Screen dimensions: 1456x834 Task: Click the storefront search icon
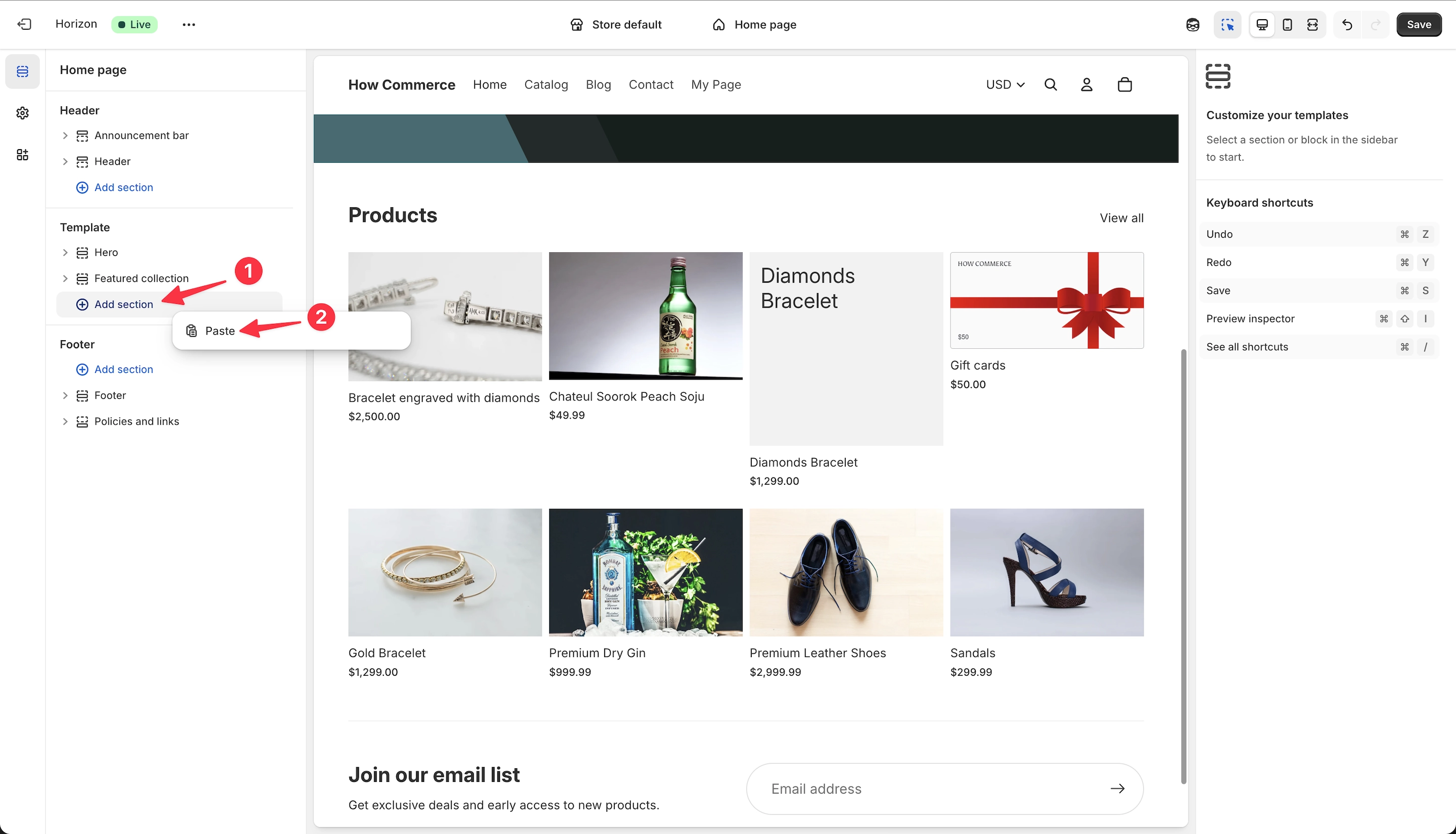[1051, 85]
